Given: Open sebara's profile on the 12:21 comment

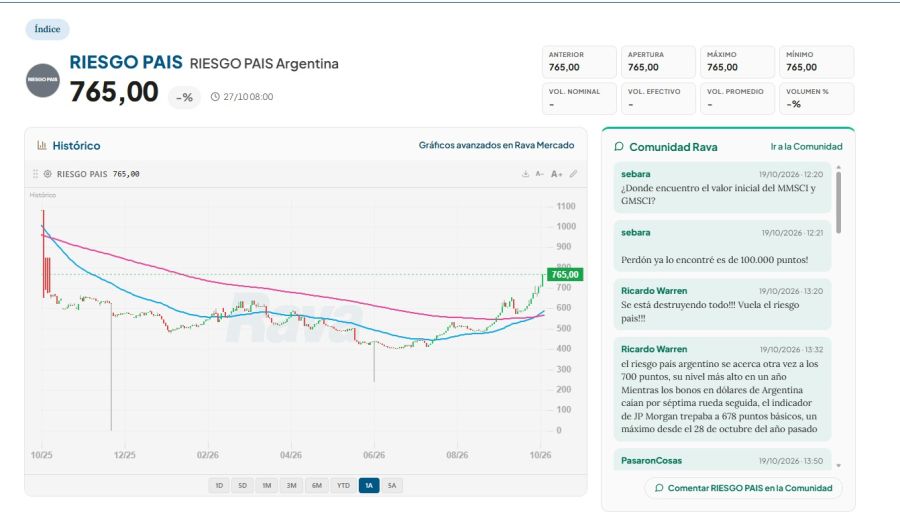Looking at the screenshot, I should (635, 233).
